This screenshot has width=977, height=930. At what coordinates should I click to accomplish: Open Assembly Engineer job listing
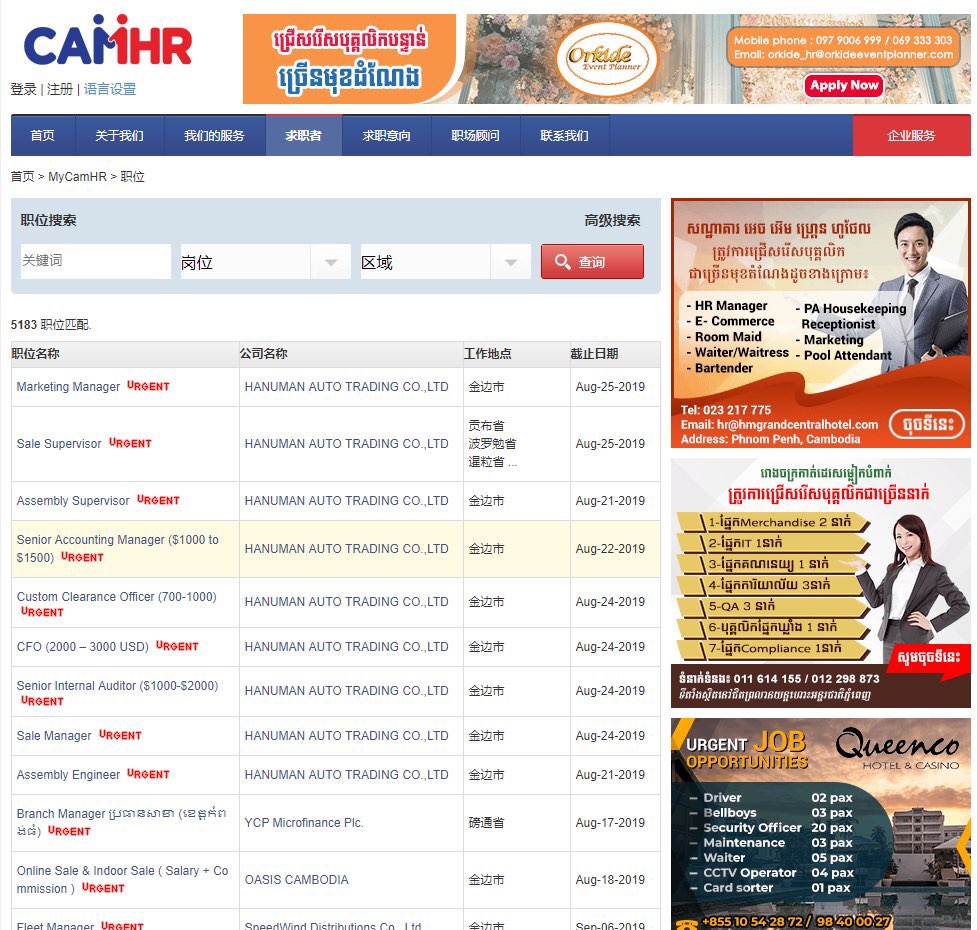click(x=69, y=775)
